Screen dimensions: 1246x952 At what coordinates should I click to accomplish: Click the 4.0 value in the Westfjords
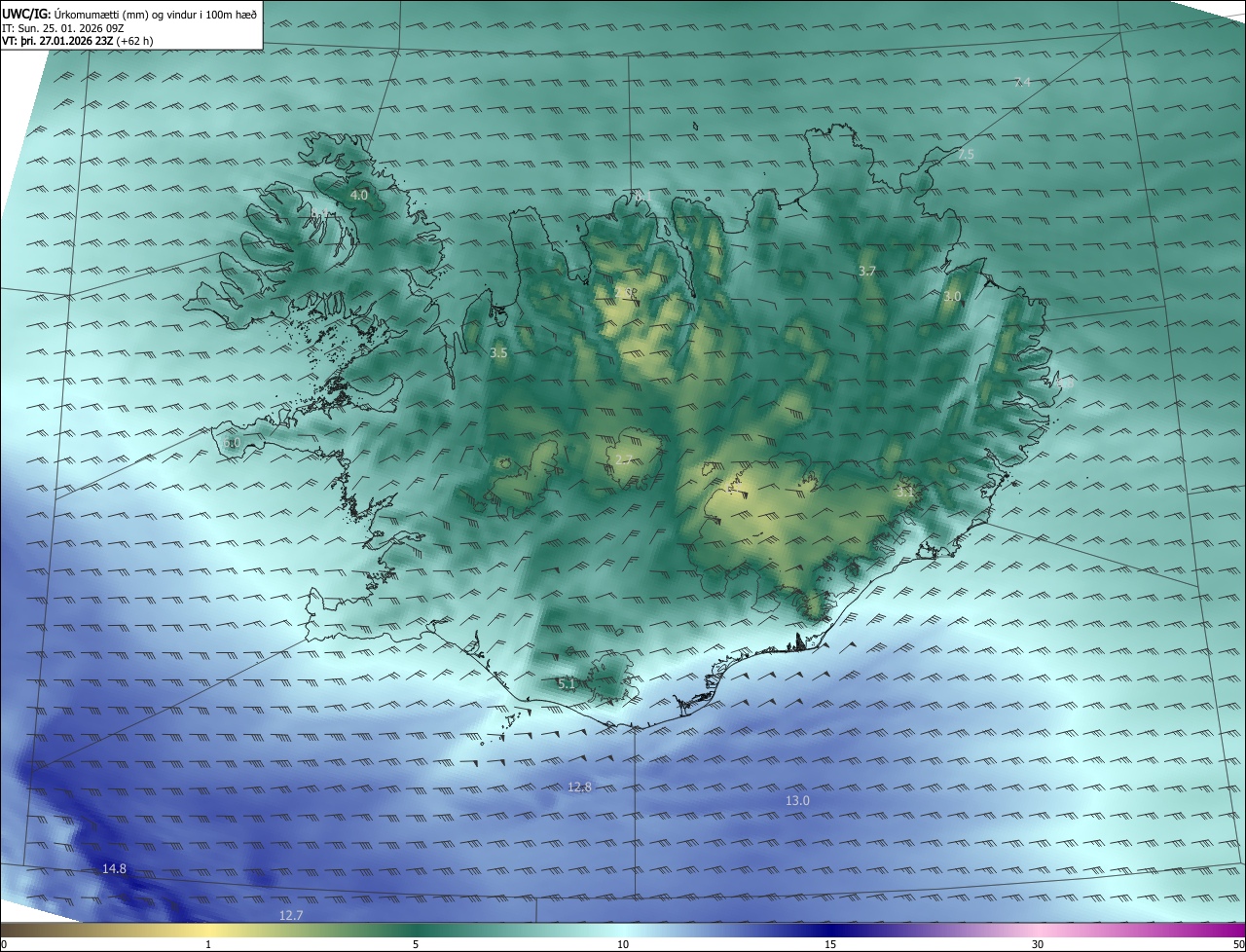tap(359, 196)
